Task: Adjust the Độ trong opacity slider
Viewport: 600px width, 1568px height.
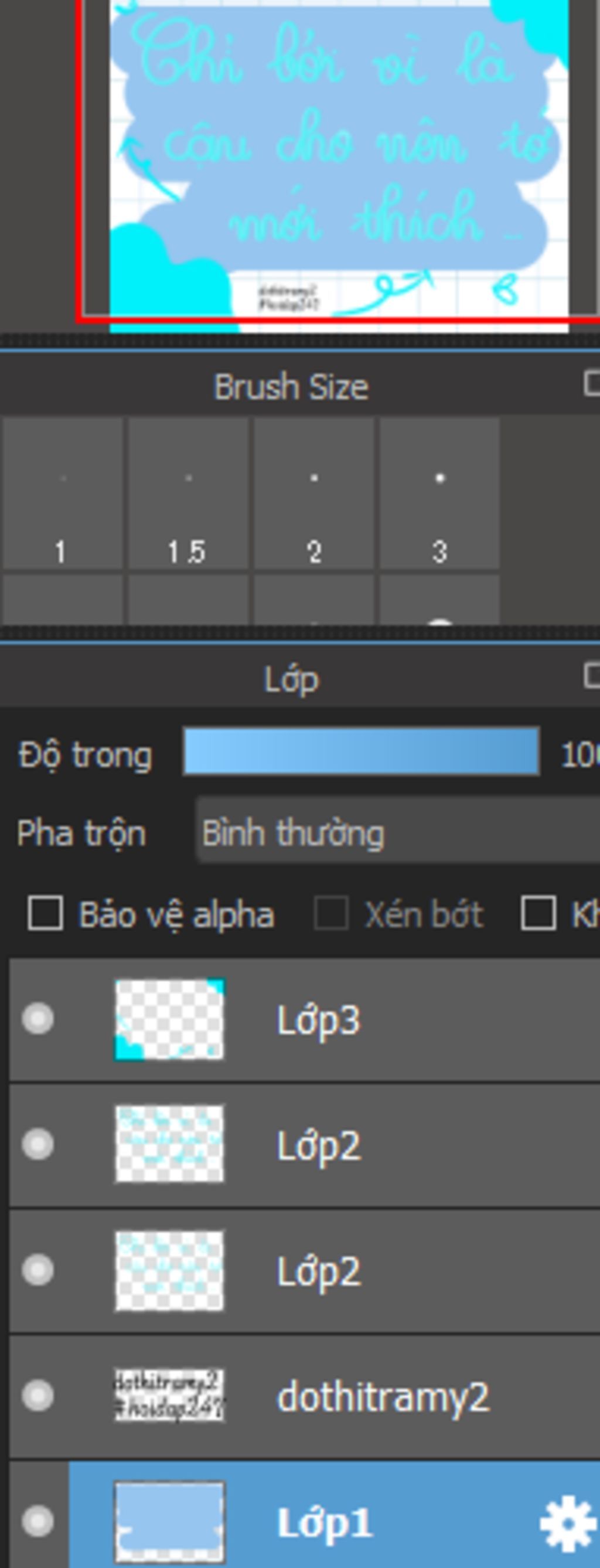Action: click(362, 751)
